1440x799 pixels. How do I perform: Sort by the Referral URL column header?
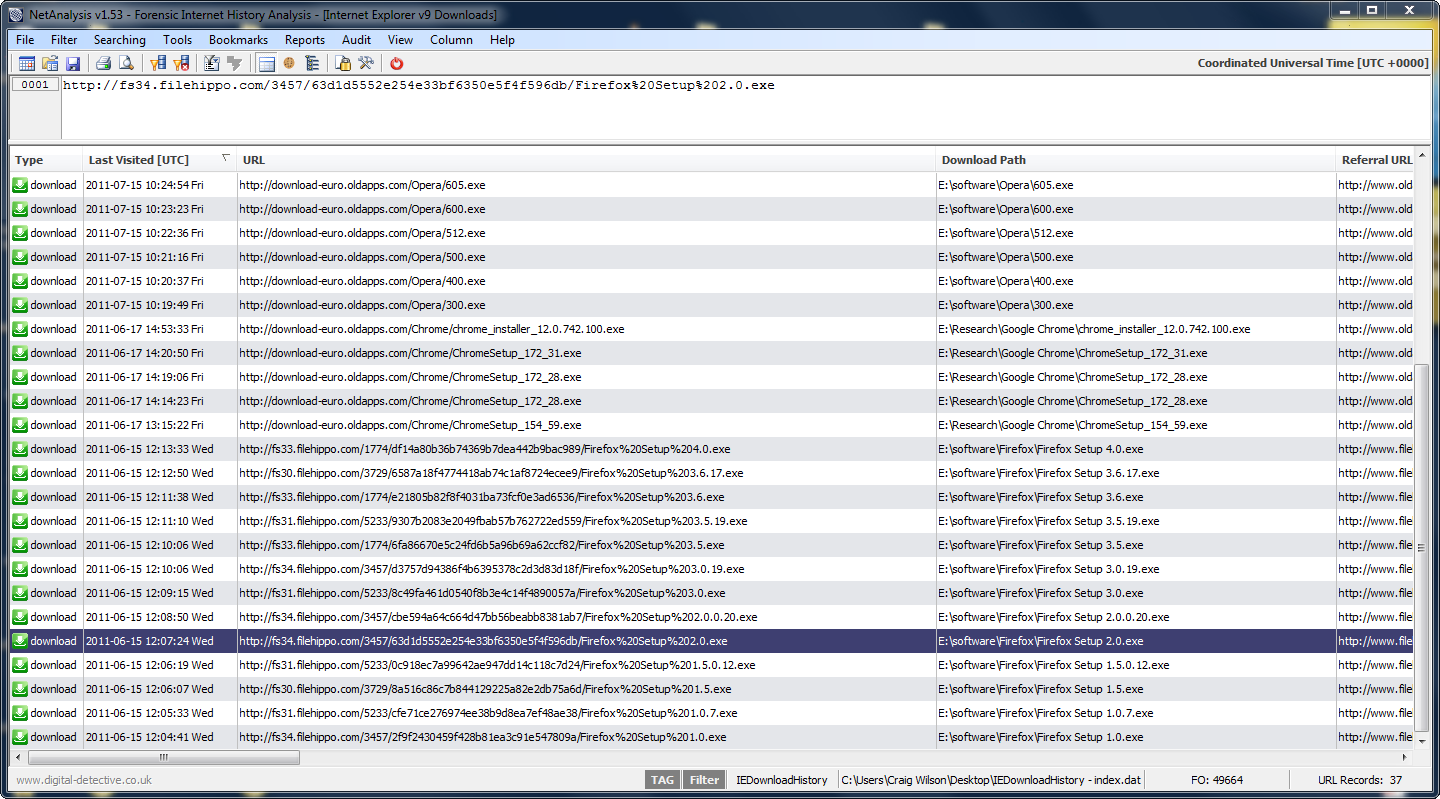[1377, 160]
